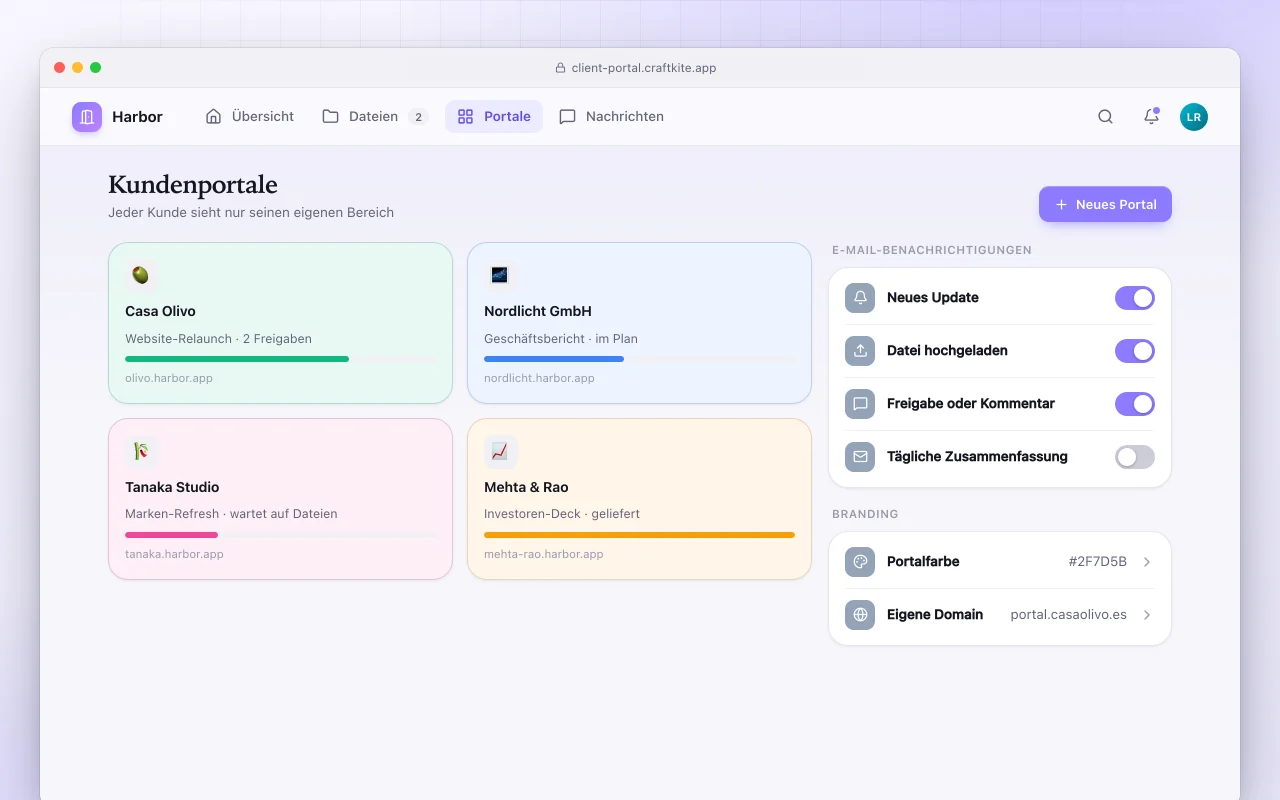Enable the Tägliche Zusammenfassung toggle
Screen dimensions: 1280x800
click(x=1135, y=457)
